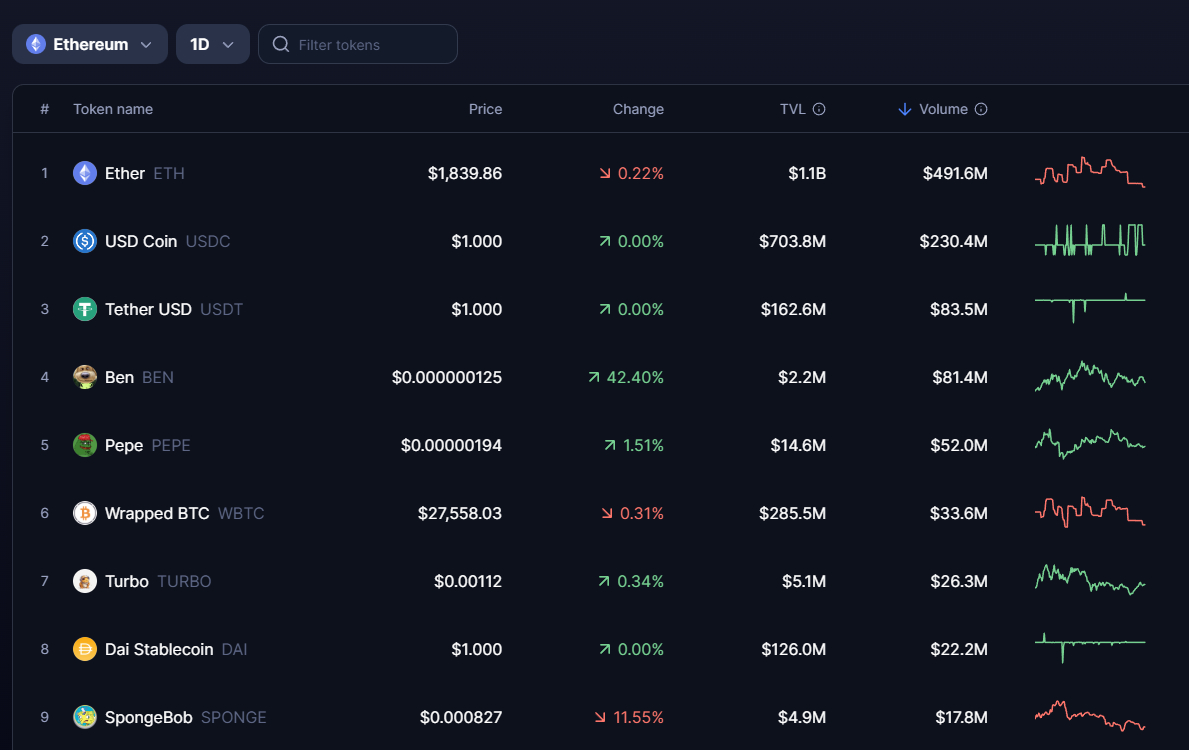Viewport: 1189px width, 750px height.
Task: Click the Wrapped BTC price $27,558.03
Action: pos(460,513)
